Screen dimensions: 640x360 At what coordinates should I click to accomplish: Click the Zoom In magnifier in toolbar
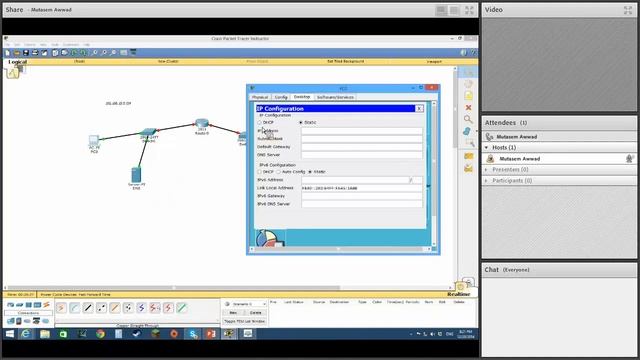point(95,53)
